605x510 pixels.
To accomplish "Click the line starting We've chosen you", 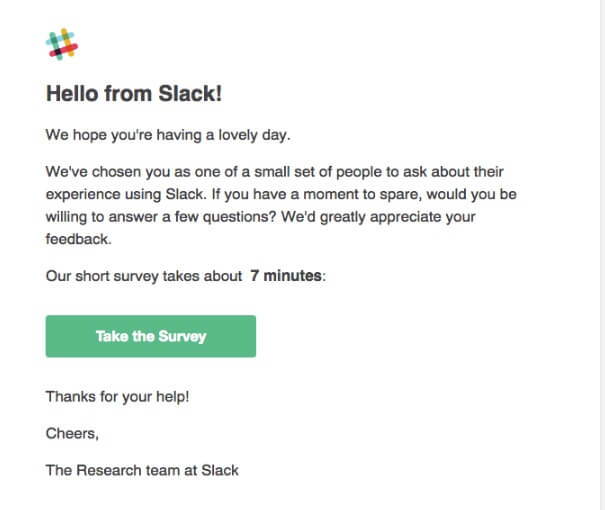I will coord(274,172).
